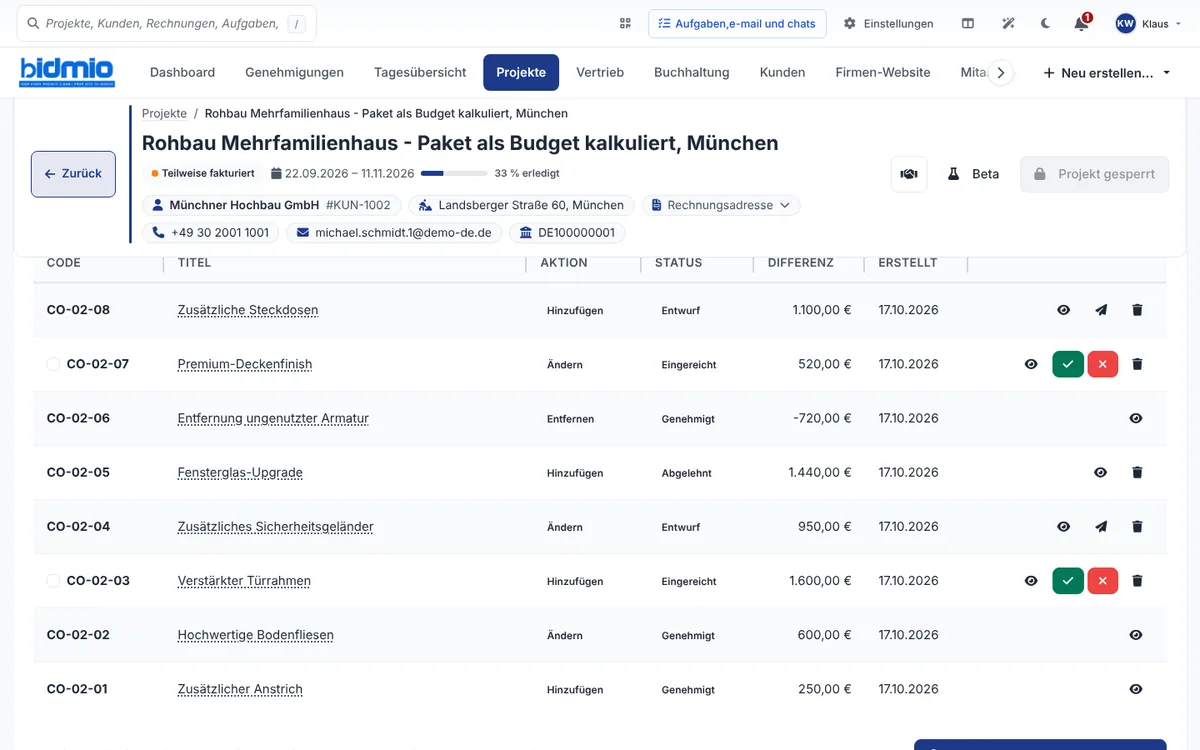This screenshot has width=1200, height=750.
Task: View CO-02-07 with the eye icon
Action: (1031, 365)
